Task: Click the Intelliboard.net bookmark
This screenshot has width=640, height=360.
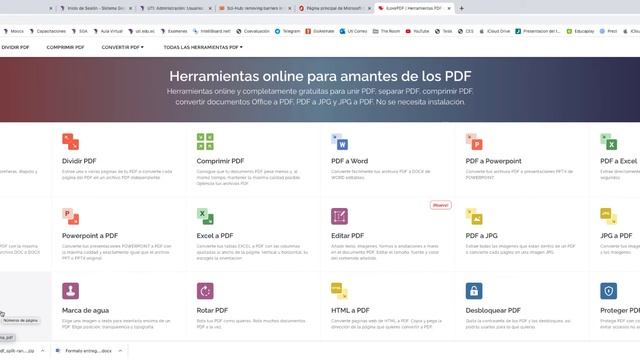Action: pyautogui.click(x=211, y=31)
